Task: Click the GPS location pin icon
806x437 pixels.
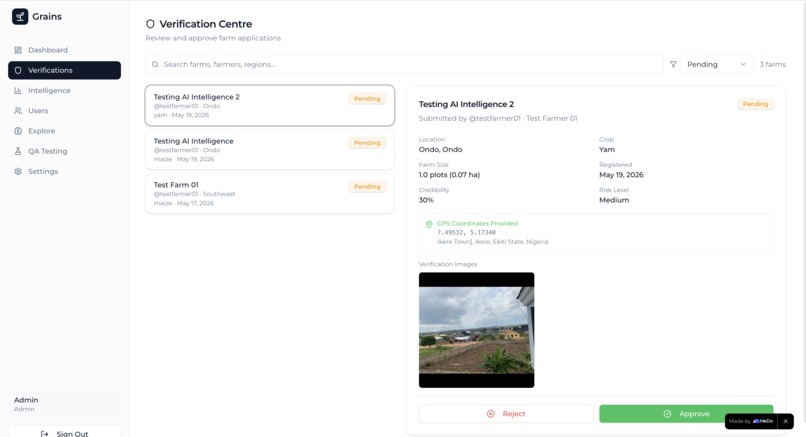Action: [429, 224]
